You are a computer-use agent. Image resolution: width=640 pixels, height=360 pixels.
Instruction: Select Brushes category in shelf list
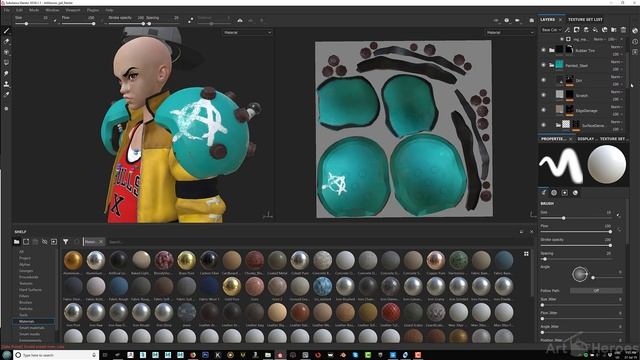tap(25, 302)
